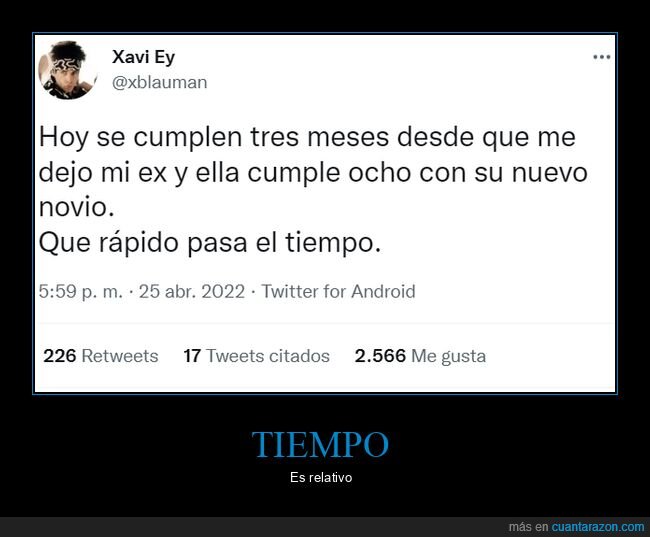This screenshot has width=650, height=537.
Task: Open the 25 abr. 2022 date link
Action: [192, 292]
